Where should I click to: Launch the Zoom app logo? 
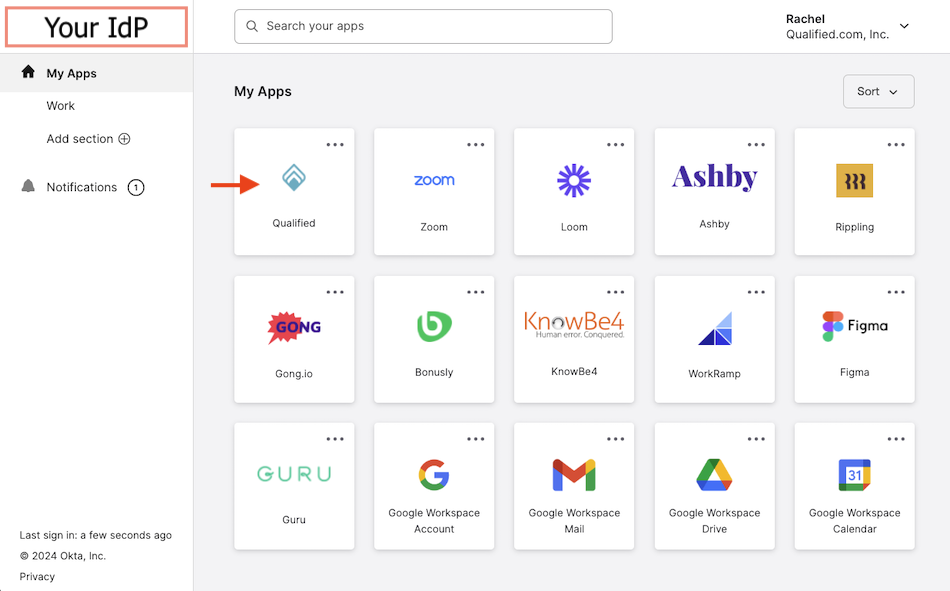point(434,180)
